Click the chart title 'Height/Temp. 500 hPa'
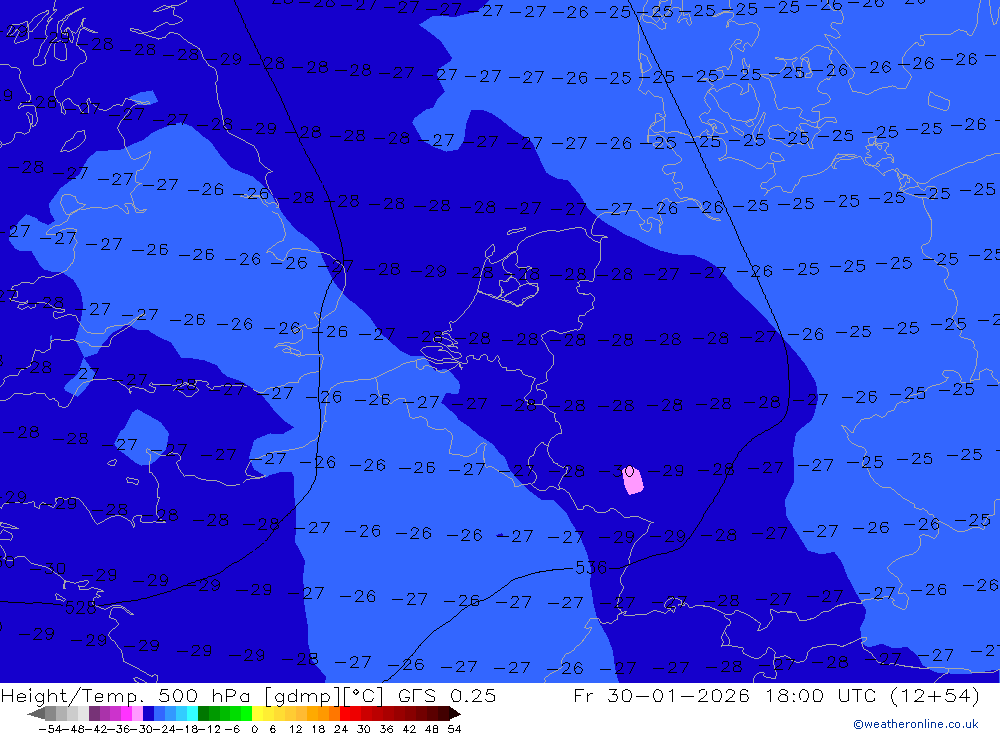 (127, 695)
